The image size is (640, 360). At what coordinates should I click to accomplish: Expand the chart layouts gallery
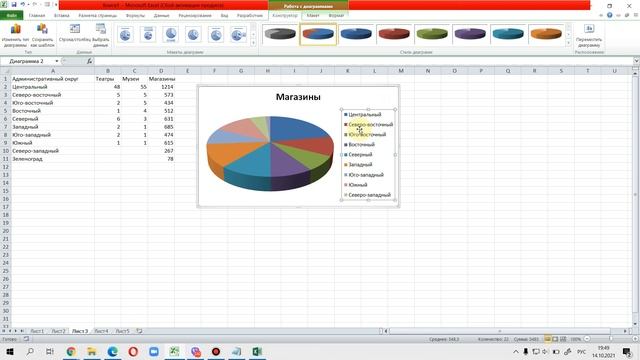click(253, 42)
